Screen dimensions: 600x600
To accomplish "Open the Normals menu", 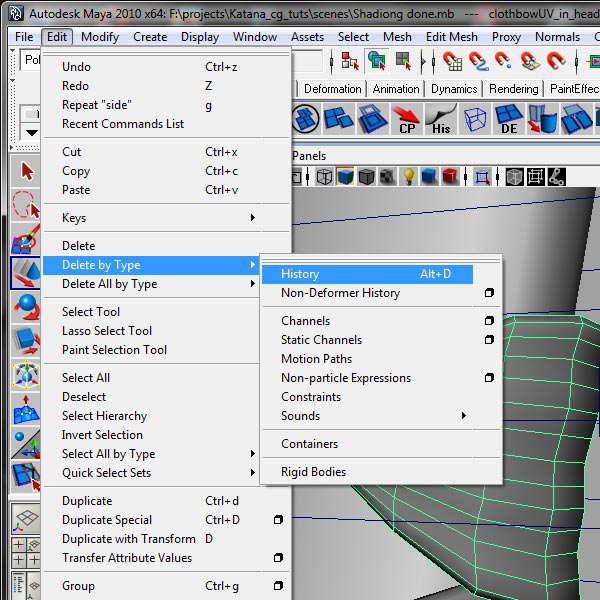I will (x=557, y=37).
